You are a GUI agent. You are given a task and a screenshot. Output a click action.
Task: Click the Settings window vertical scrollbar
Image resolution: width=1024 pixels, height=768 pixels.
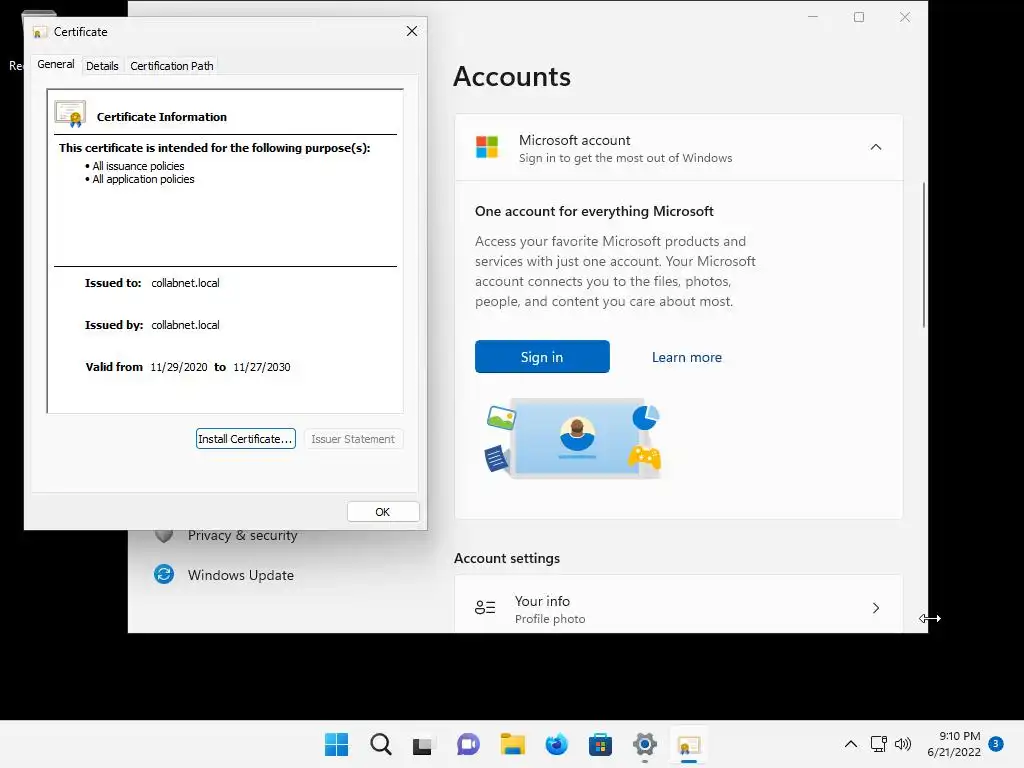[923, 255]
